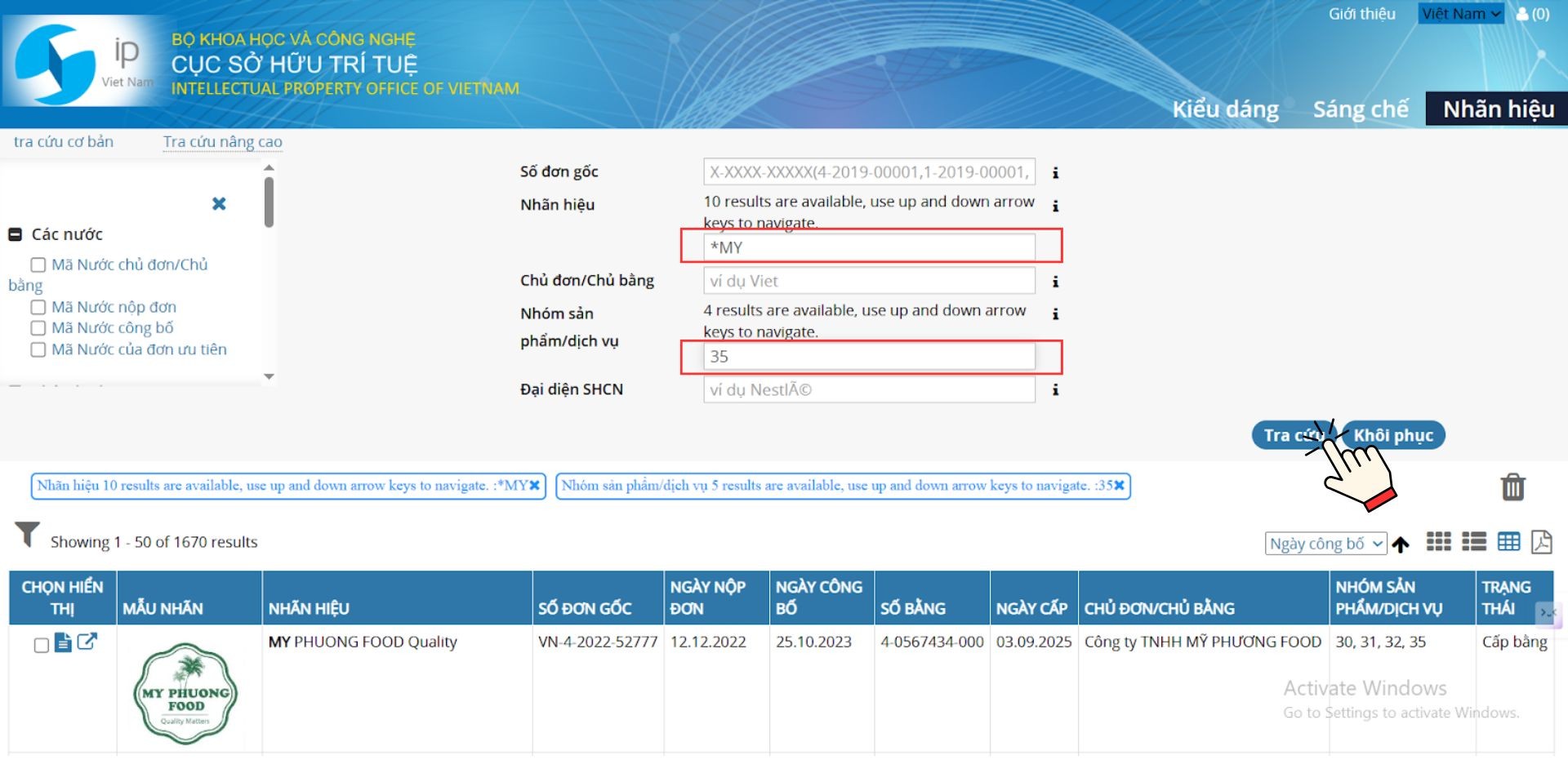Focus the Chủ đơn/Chủ bằng input field
The height and width of the screenshot is (760, 1568).
(x=868, y=282)
